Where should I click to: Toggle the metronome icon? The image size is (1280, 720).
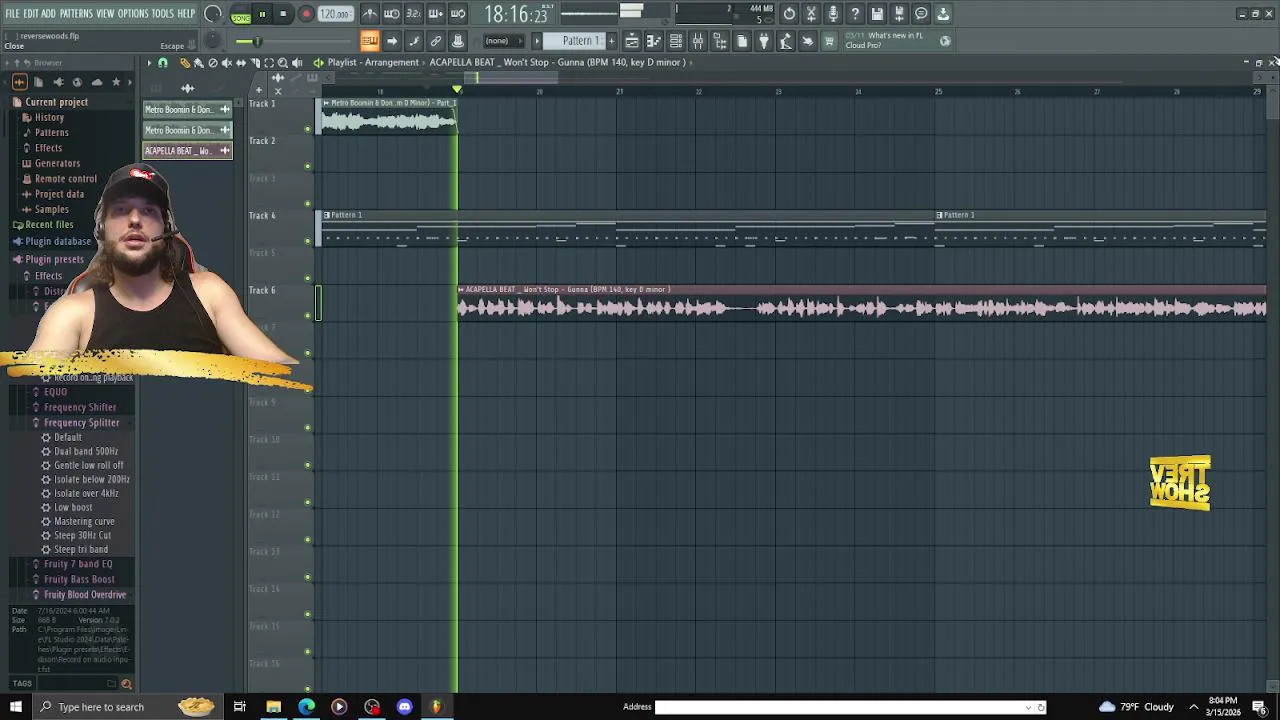click(370, 14)
